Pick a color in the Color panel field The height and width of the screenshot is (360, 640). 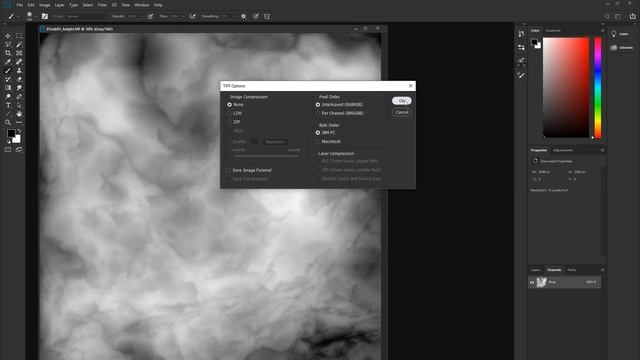[x=566, y=88]
